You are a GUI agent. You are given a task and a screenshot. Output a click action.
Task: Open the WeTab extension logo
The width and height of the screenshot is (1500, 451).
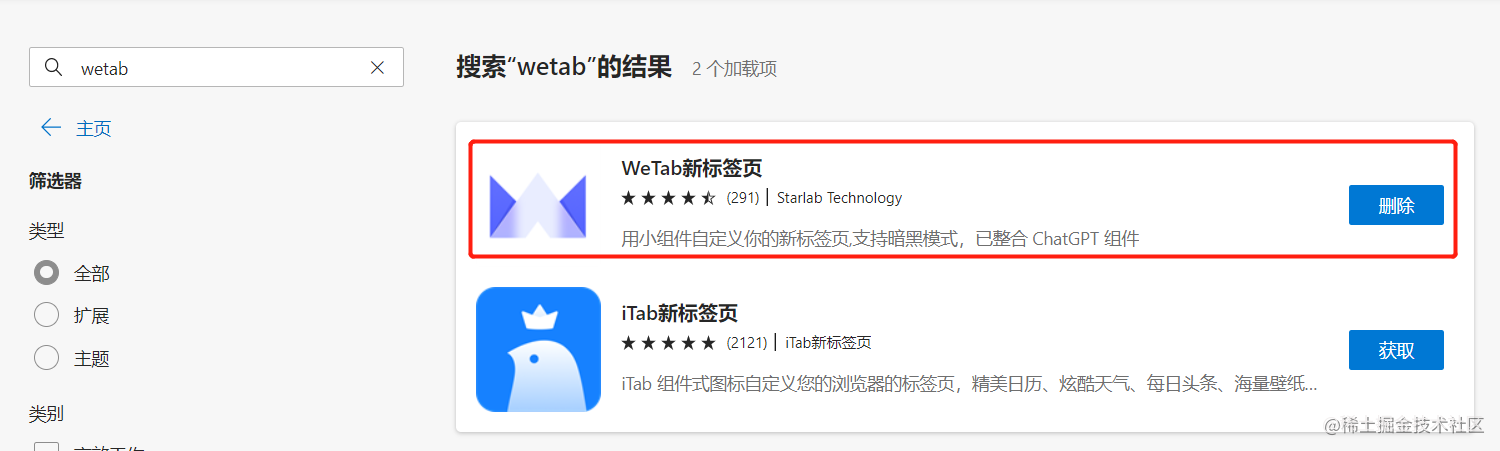click(538, 206)
